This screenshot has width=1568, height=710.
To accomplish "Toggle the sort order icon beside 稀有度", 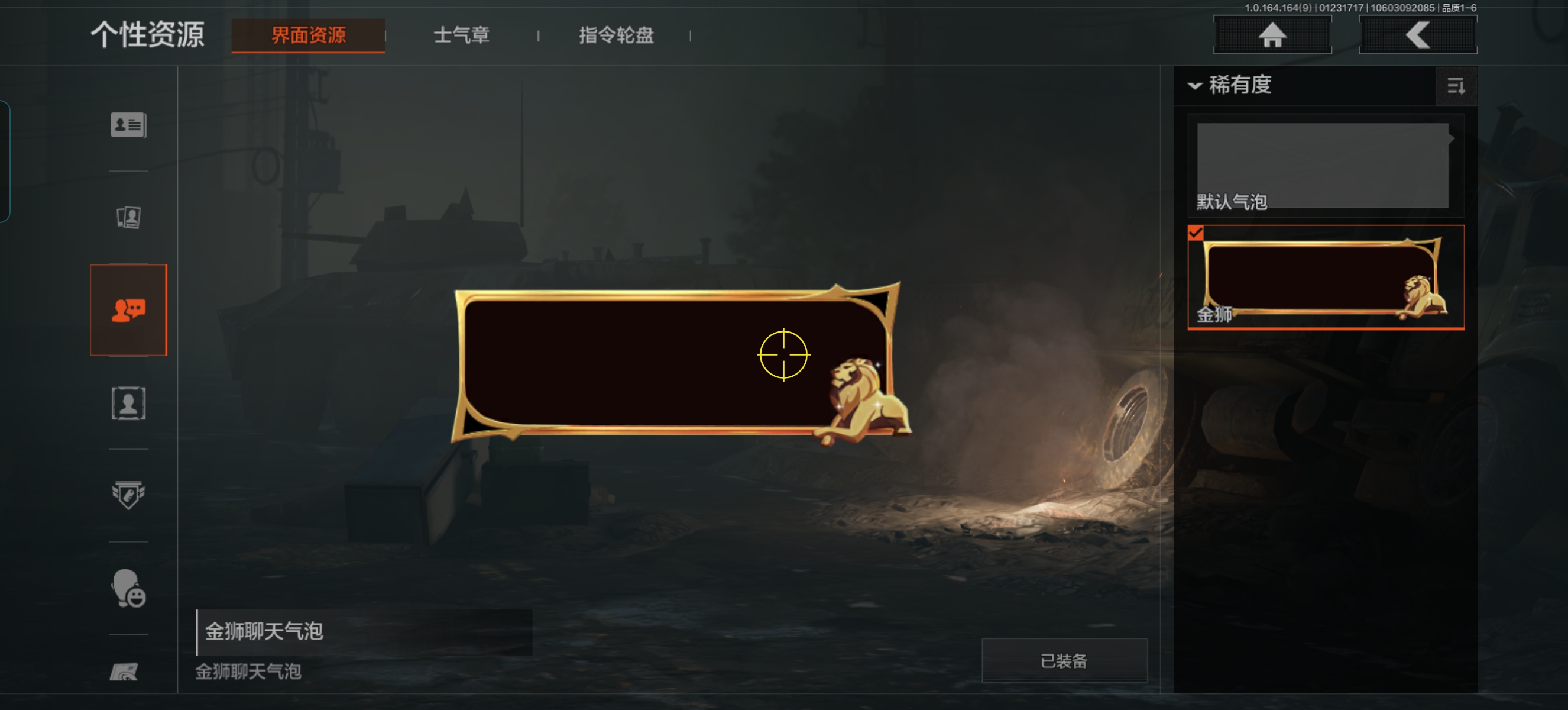I will (x=1456, y=86).
